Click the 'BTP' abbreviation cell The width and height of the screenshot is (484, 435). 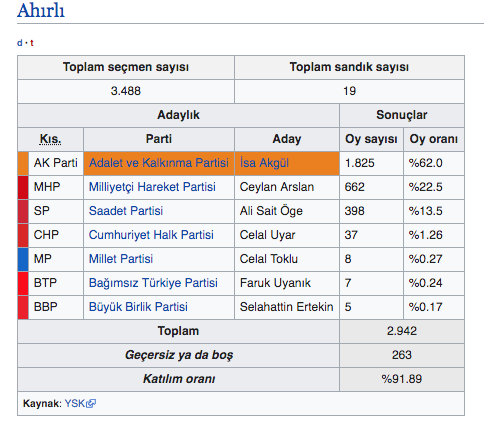pyautogui.click(x=56, y=283)
